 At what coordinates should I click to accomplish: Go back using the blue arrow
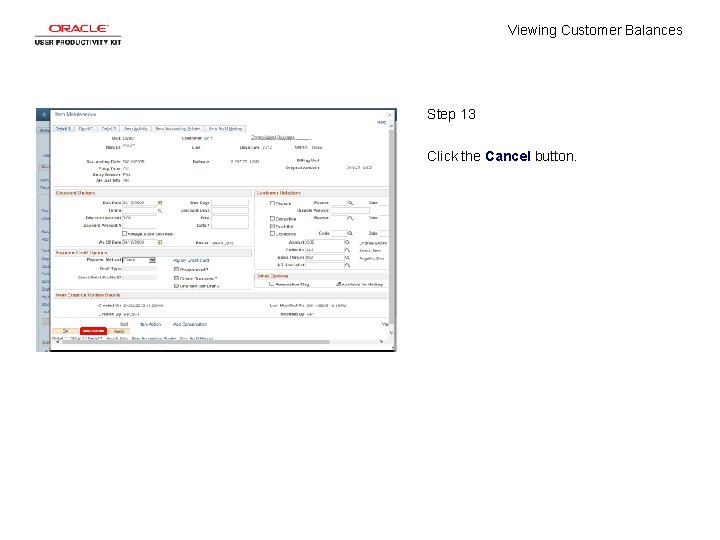(x=43, y=114)
